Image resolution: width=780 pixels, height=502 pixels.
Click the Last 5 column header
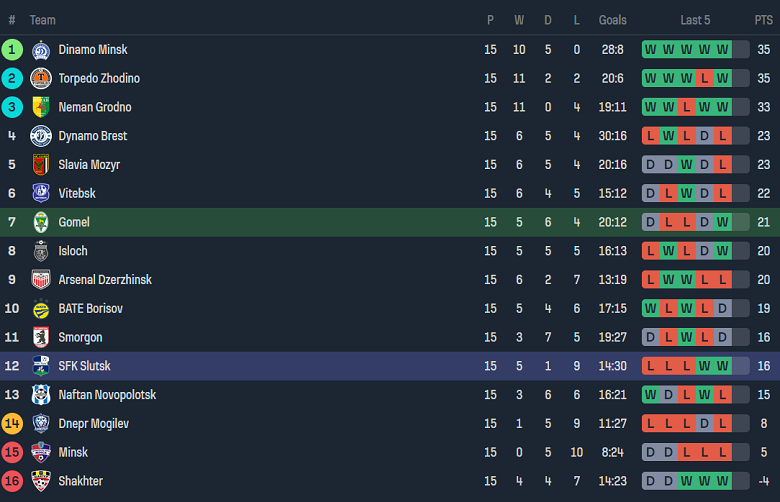[695, 20]
